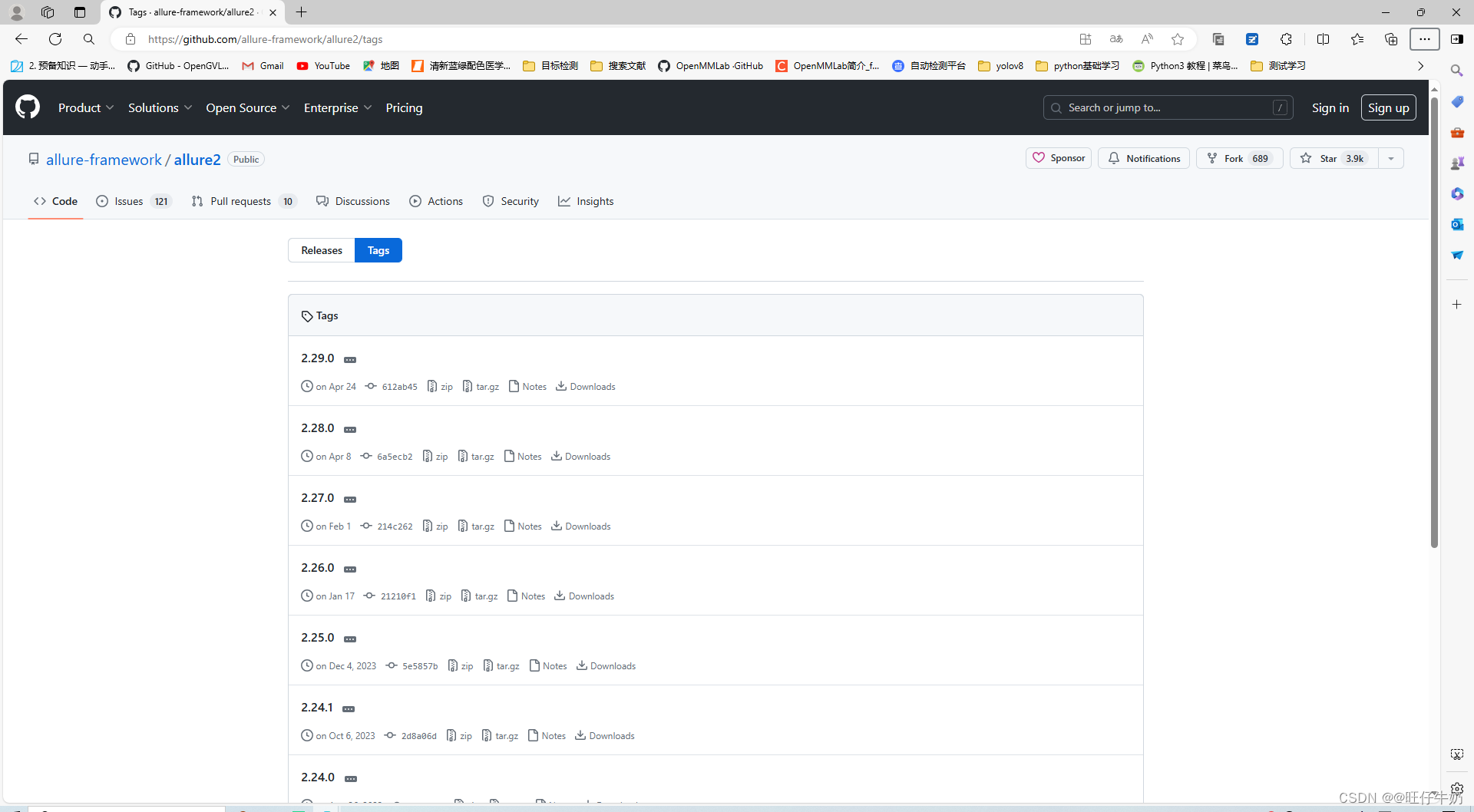
Task: Open the Enterprise dropdown menu
Action: 337,108
